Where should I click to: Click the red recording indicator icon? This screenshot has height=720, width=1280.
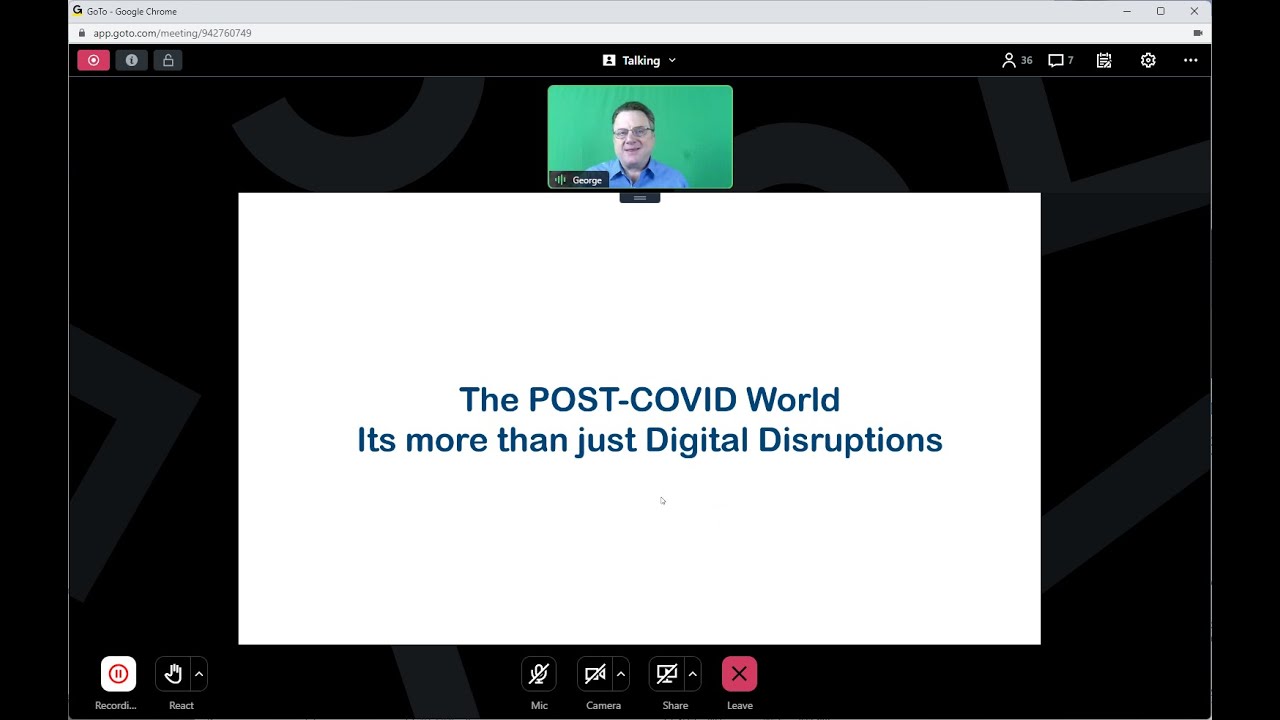coord(93,60)
